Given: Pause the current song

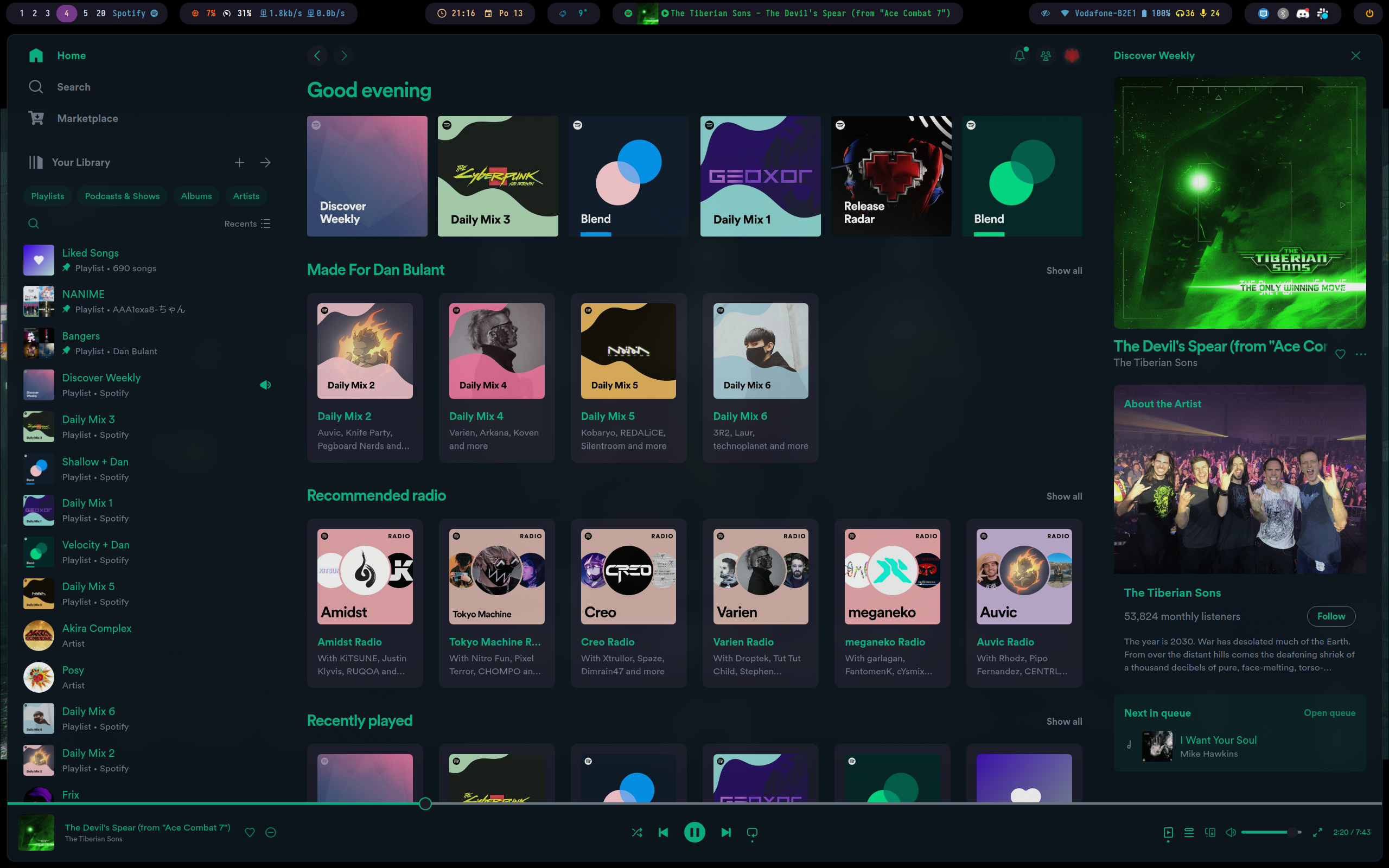Looking at the screenshot, I should point(694,832).
